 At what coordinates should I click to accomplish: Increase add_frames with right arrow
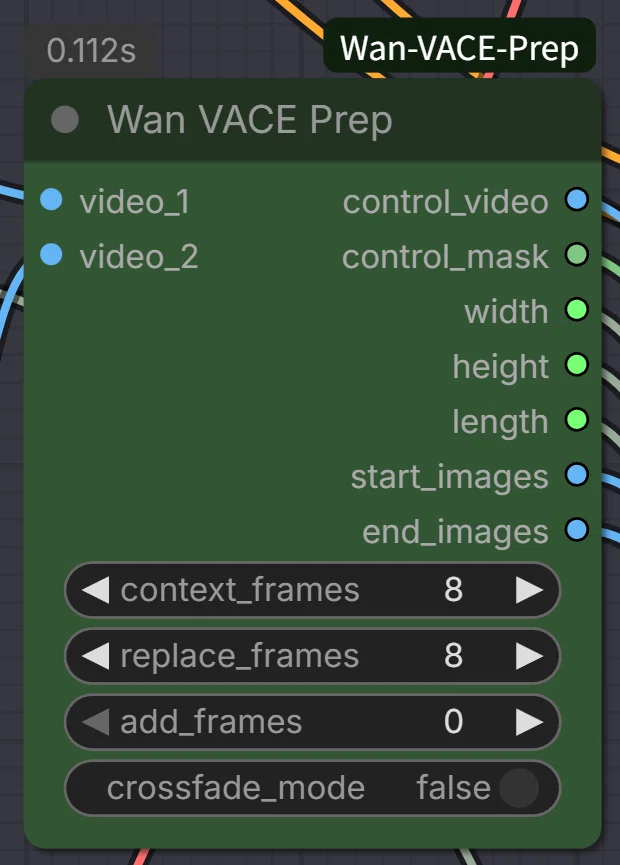529,722
